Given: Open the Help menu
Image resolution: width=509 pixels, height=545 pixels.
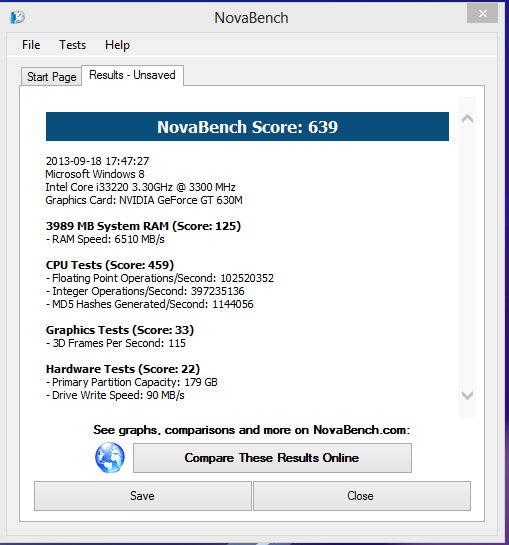Looking at the screenshot, I should tap(117, 45).
